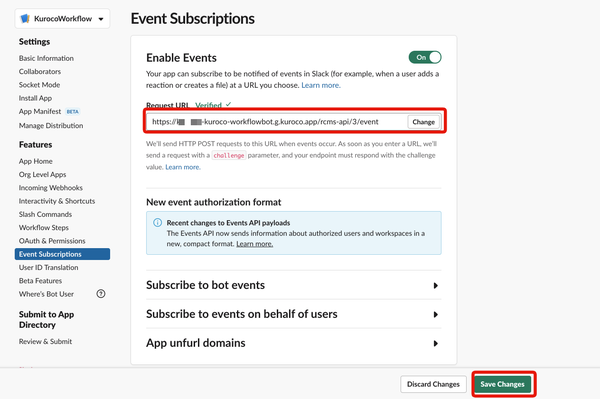Image resolution: width=600 pixels, height=399 pixels.
Task: Expand Subscribe to bot events section
Action: pos(293,285)
